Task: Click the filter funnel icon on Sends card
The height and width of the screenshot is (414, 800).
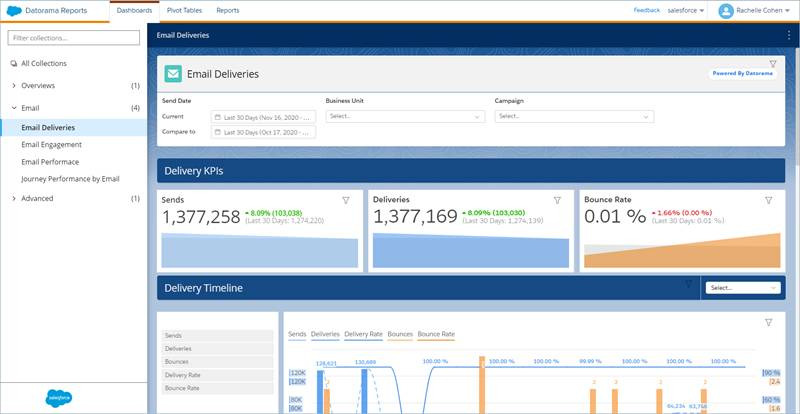Action: (x=346, y=201)
